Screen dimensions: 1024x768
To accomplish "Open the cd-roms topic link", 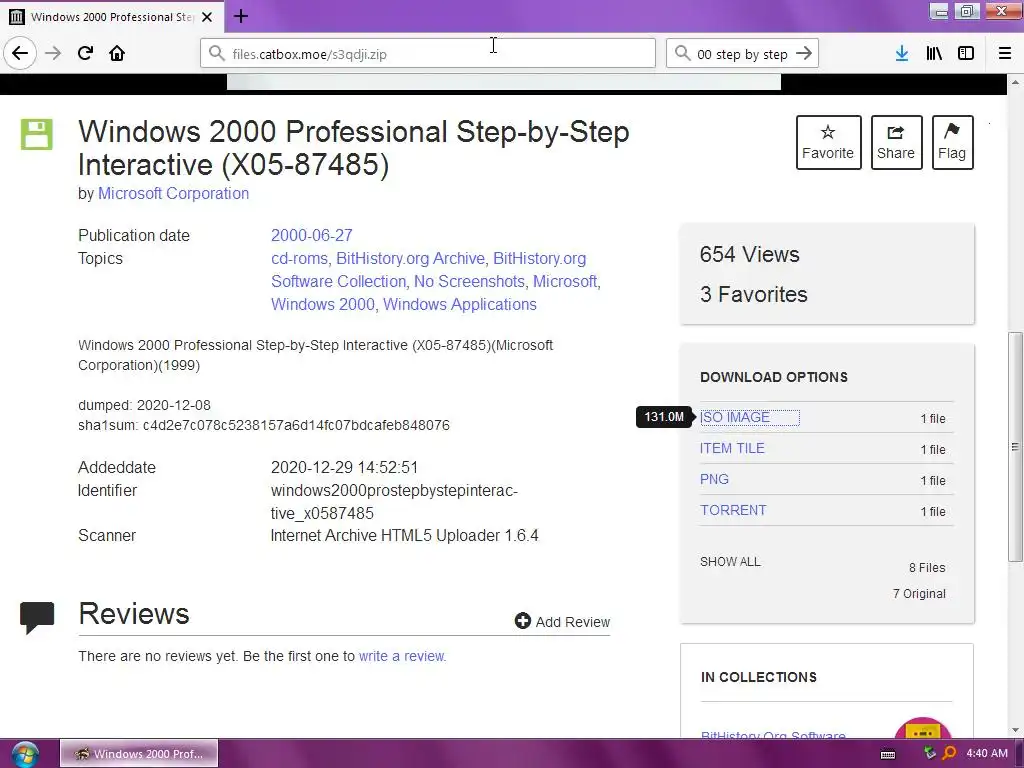I will click(x=299, y=259).
